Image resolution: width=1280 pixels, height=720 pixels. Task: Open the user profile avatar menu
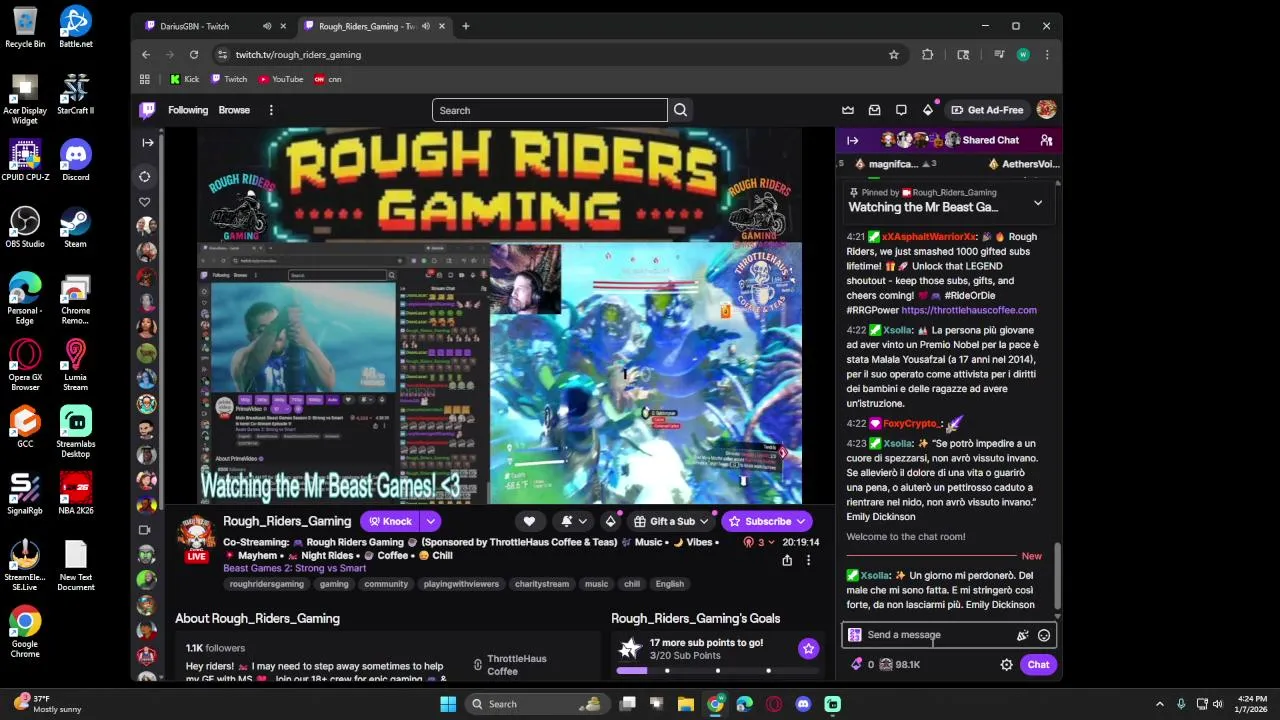tap(1046, 110)
